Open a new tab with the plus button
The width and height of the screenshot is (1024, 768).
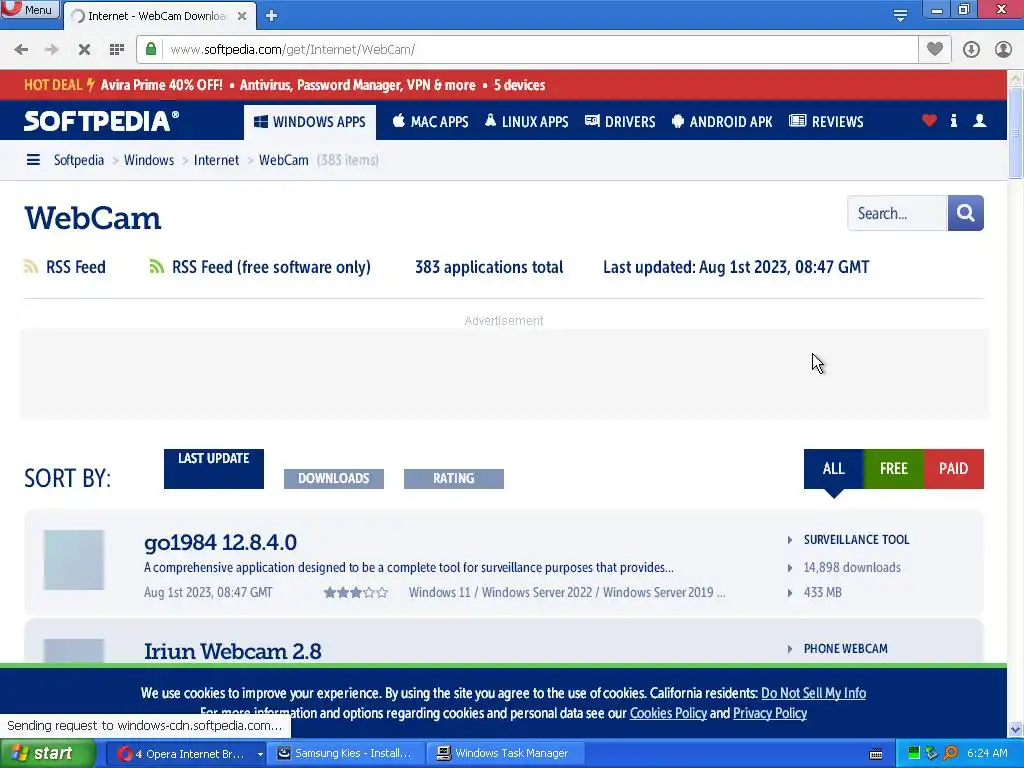272,16
